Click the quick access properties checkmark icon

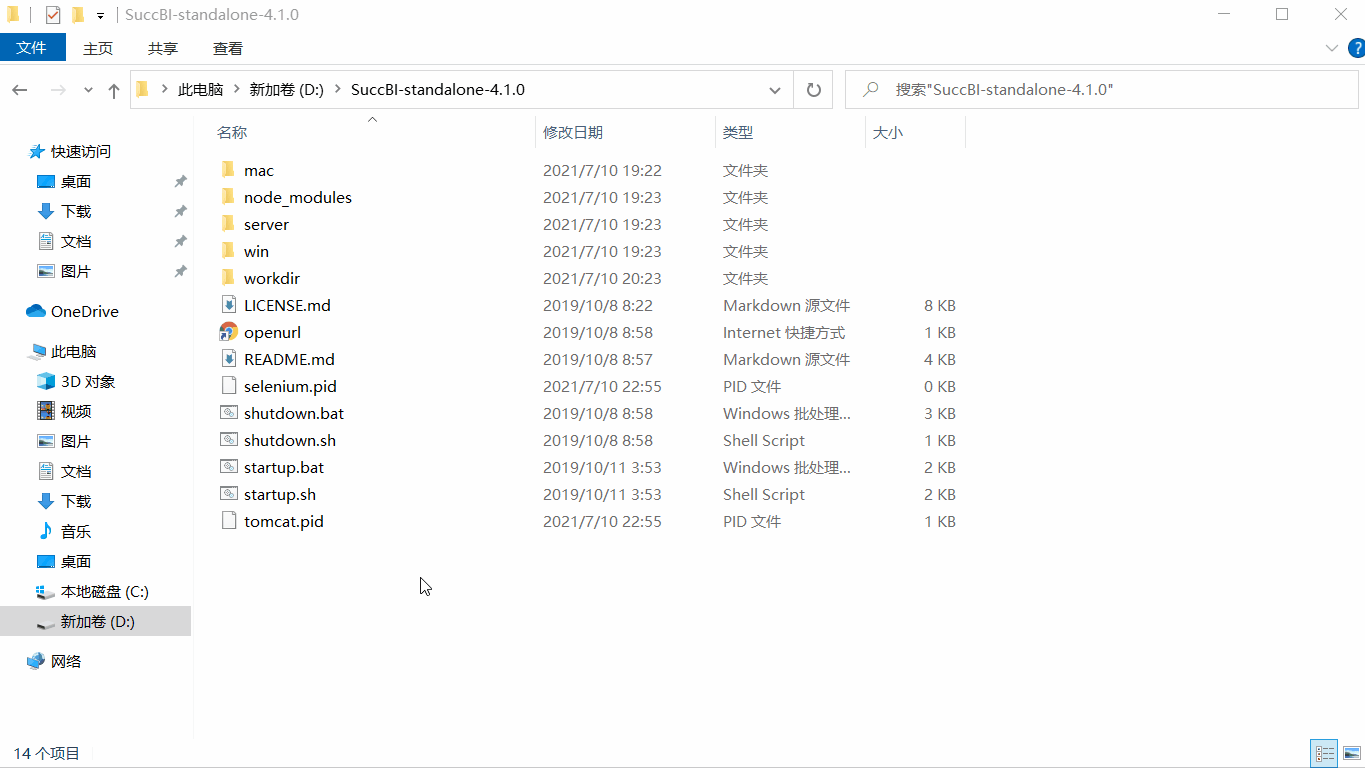[53, 15]
